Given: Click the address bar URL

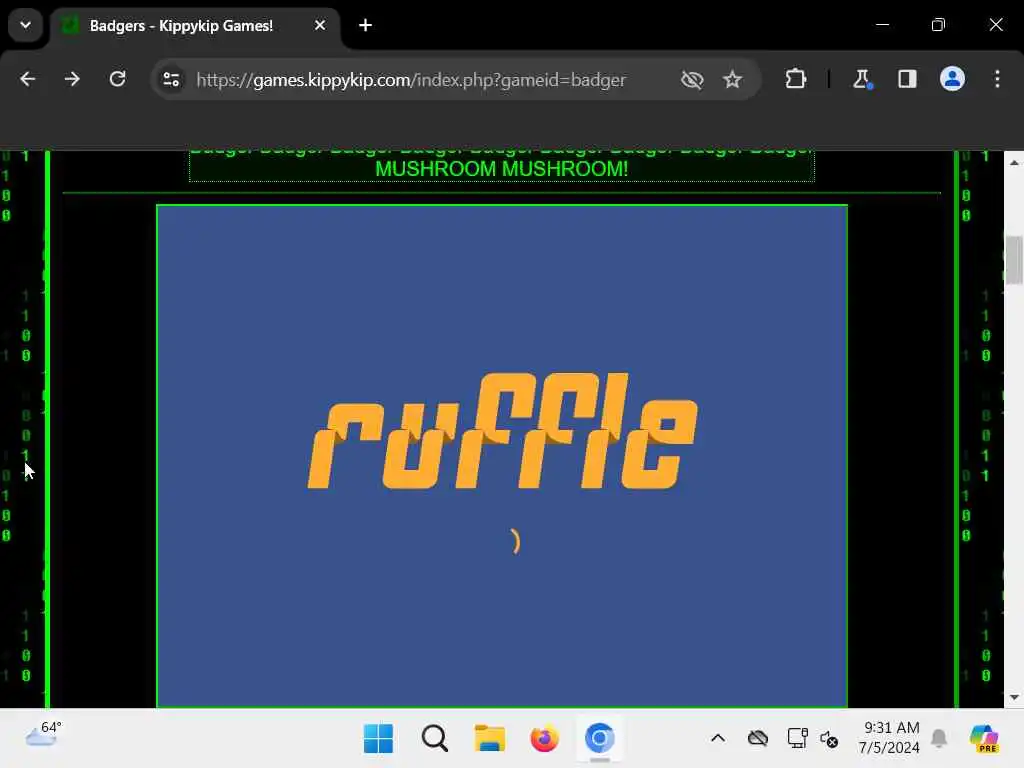Looking at the screenshot, I should click(411, 80).
